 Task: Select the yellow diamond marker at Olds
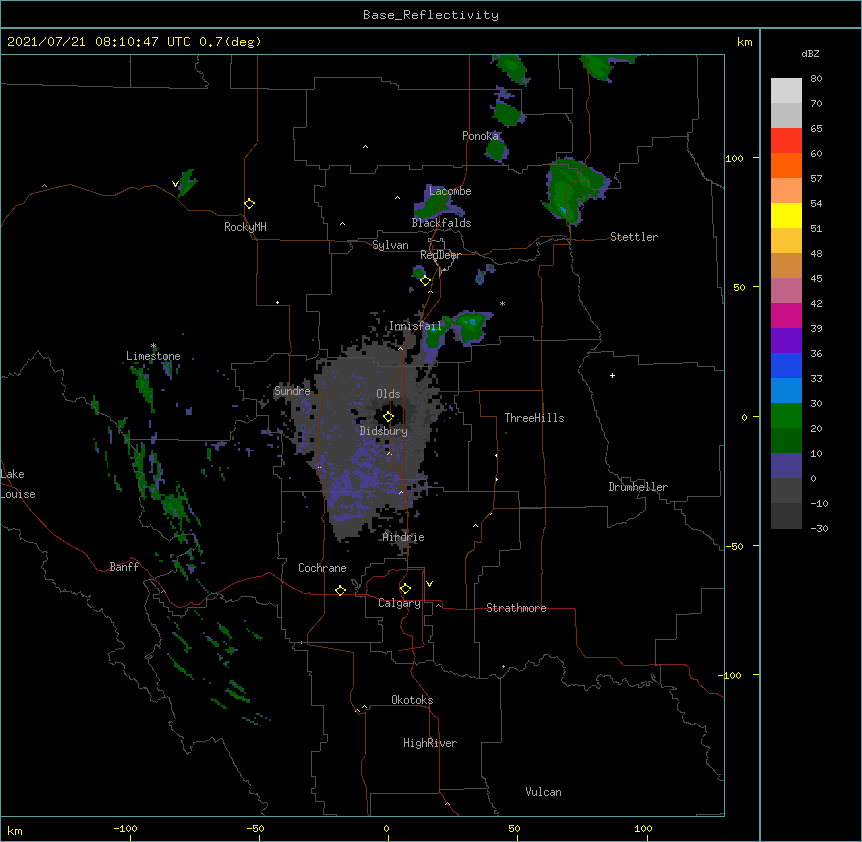(x=388, y=417)
